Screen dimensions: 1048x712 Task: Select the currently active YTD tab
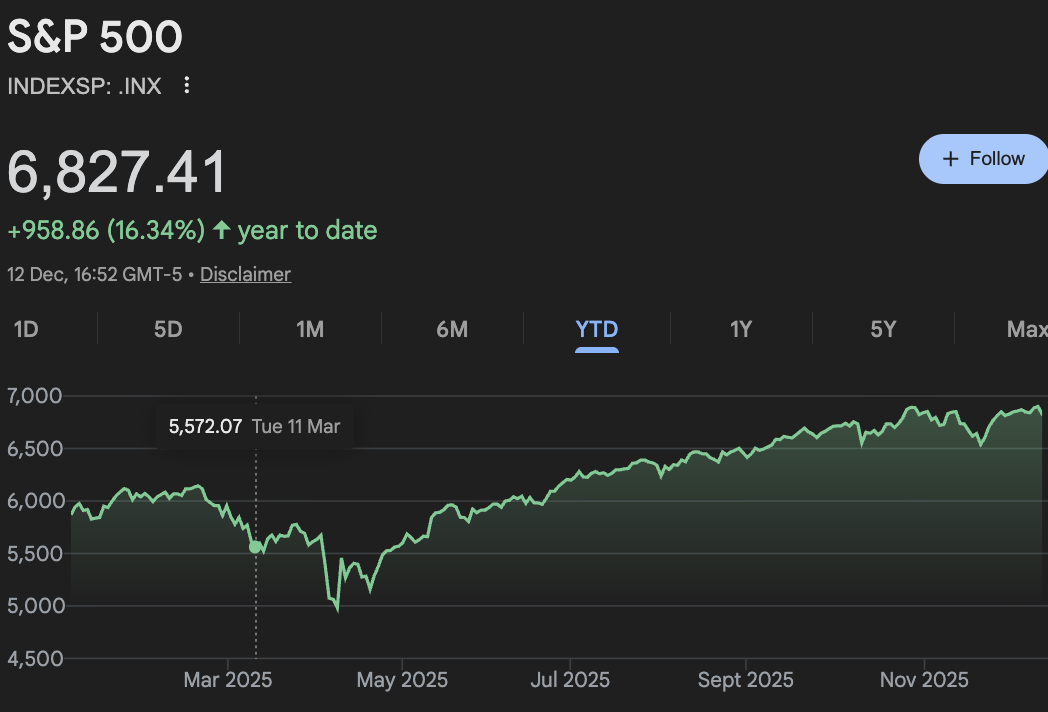(596, 328)
